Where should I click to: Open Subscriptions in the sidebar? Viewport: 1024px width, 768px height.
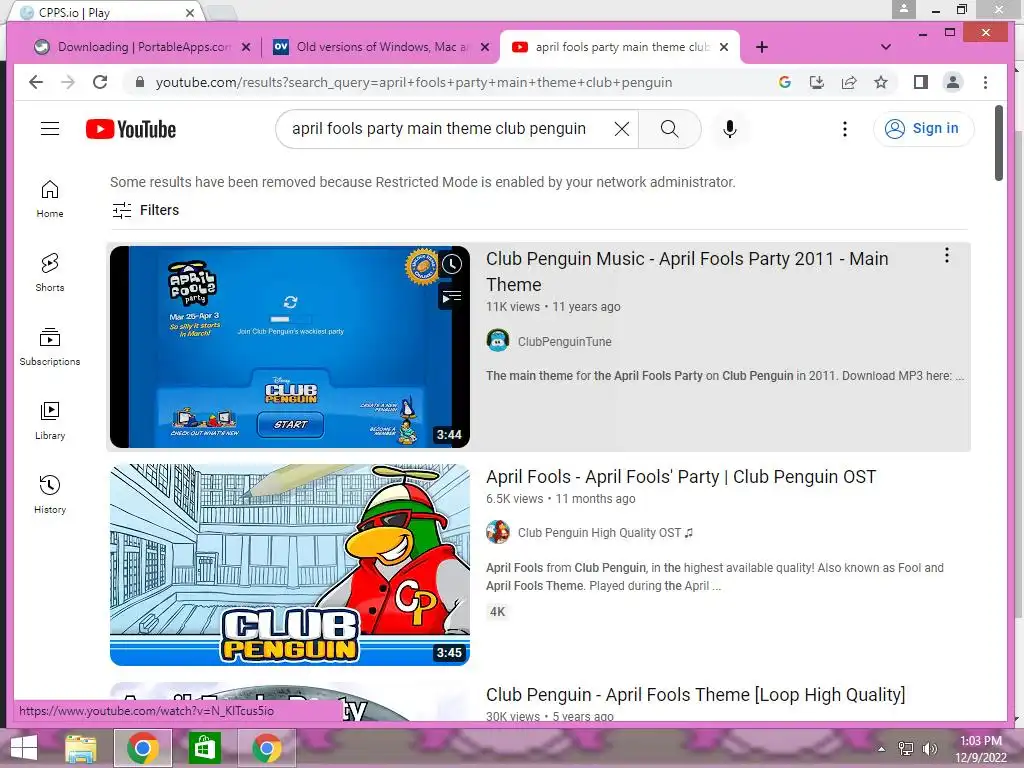[x=50, y=347]
